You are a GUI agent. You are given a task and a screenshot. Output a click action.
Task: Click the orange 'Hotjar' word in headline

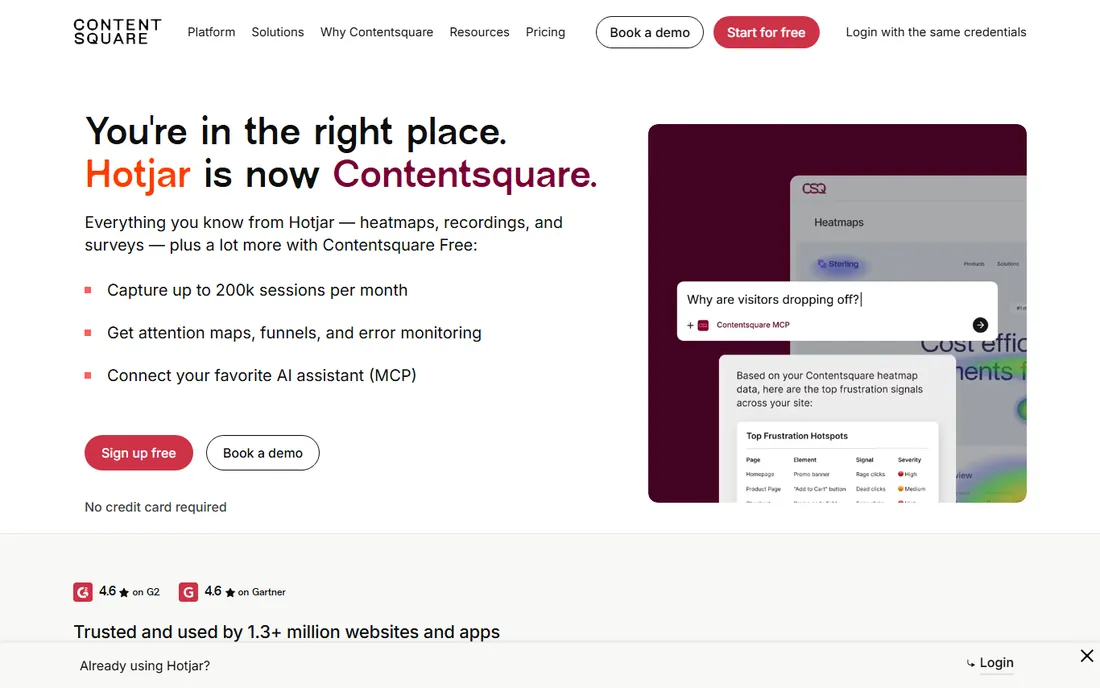coord(138,175)
